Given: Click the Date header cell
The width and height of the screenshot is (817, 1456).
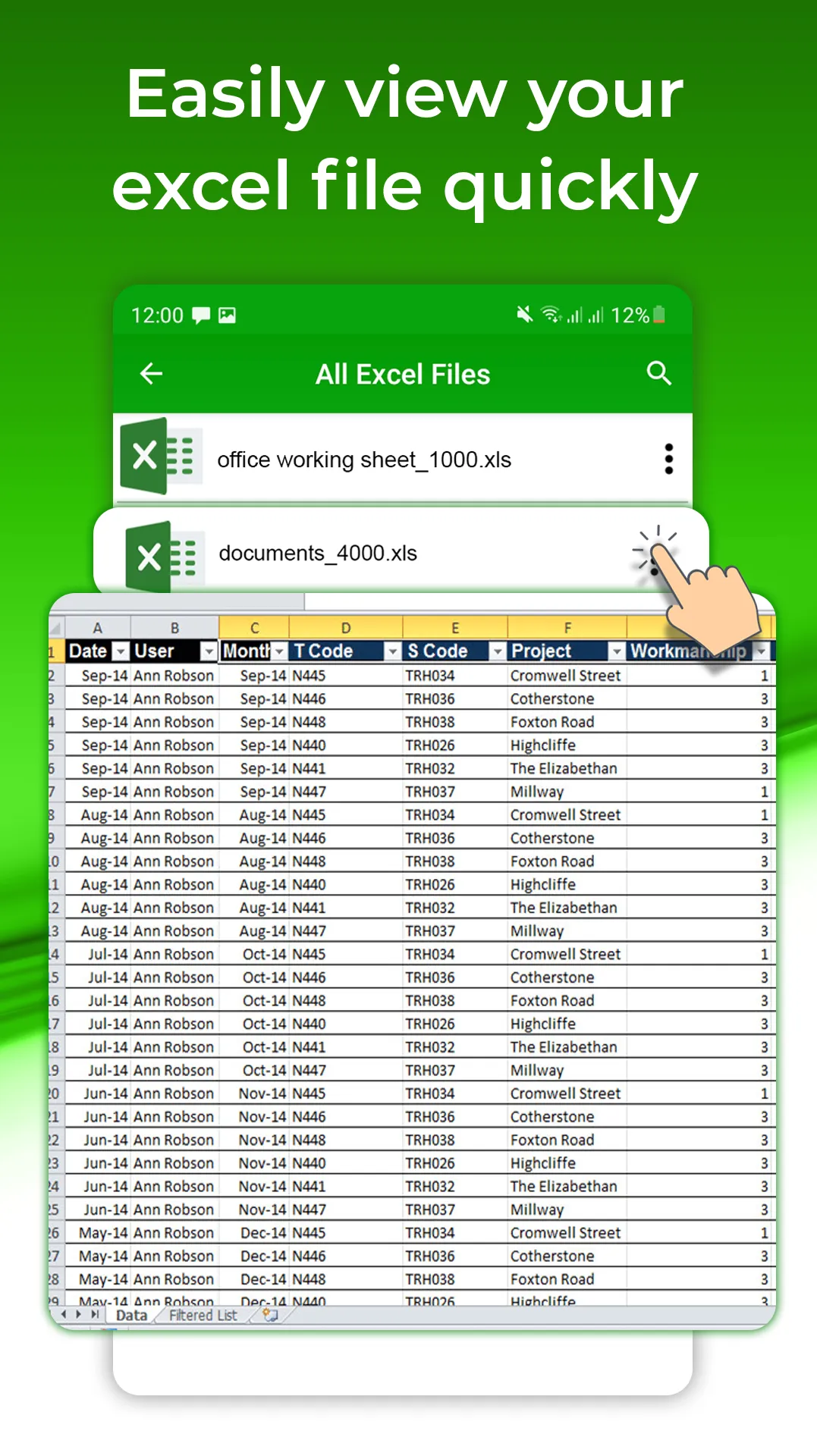Looking at the screenshot, I should click(x=98, y=651).
